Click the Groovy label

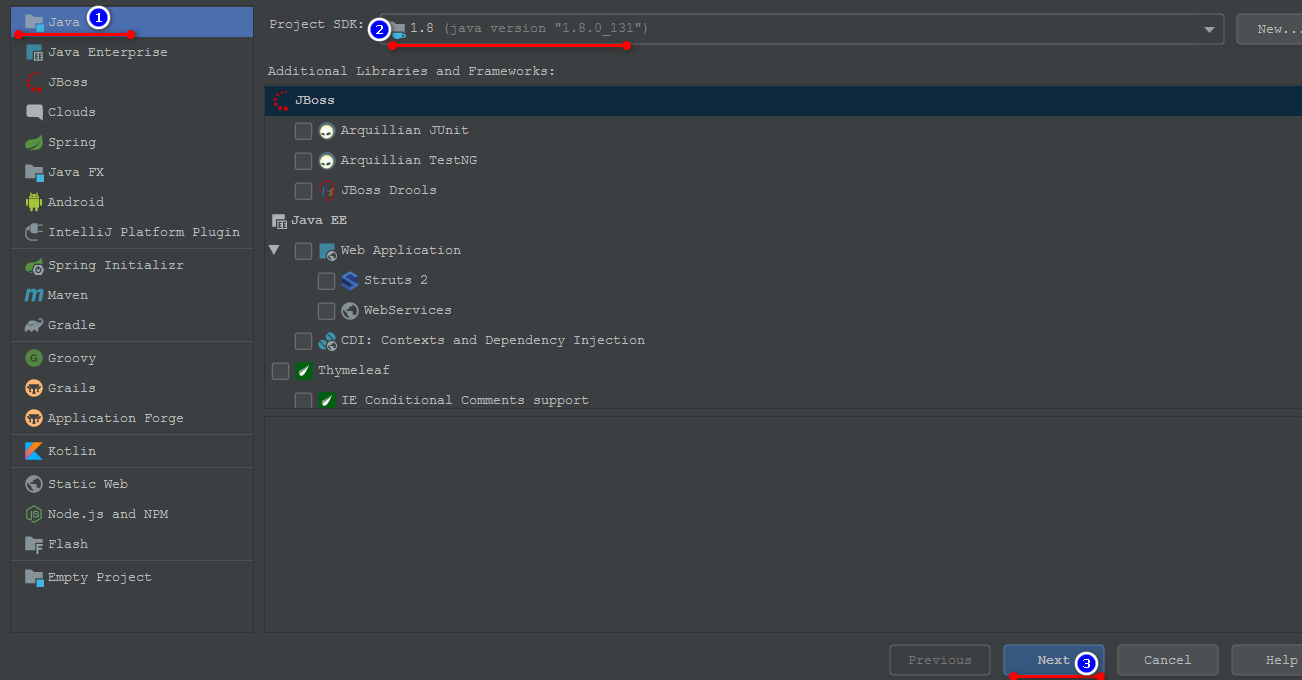pos(72,358)
